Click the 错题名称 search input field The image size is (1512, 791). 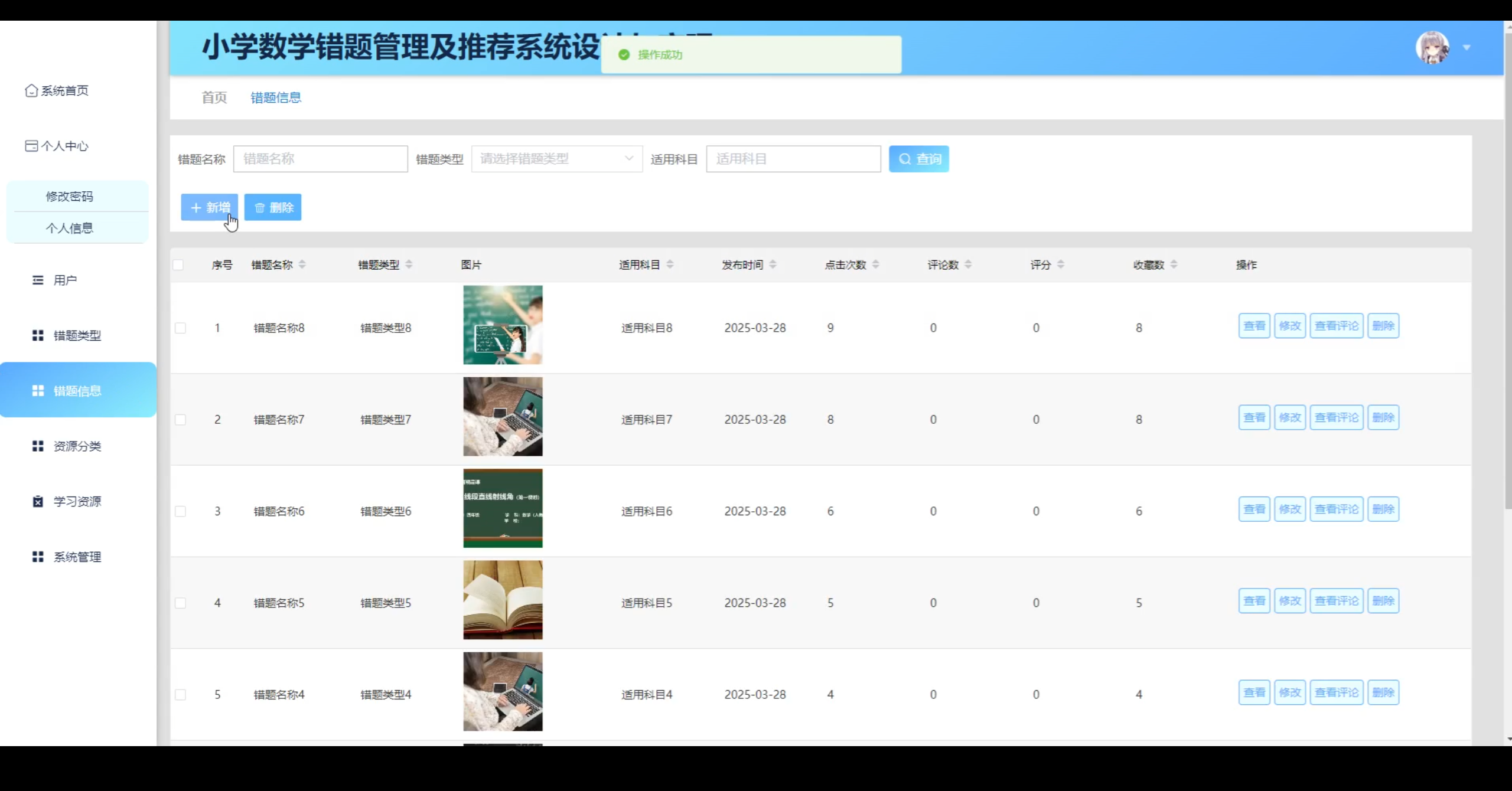click(320, 159)
